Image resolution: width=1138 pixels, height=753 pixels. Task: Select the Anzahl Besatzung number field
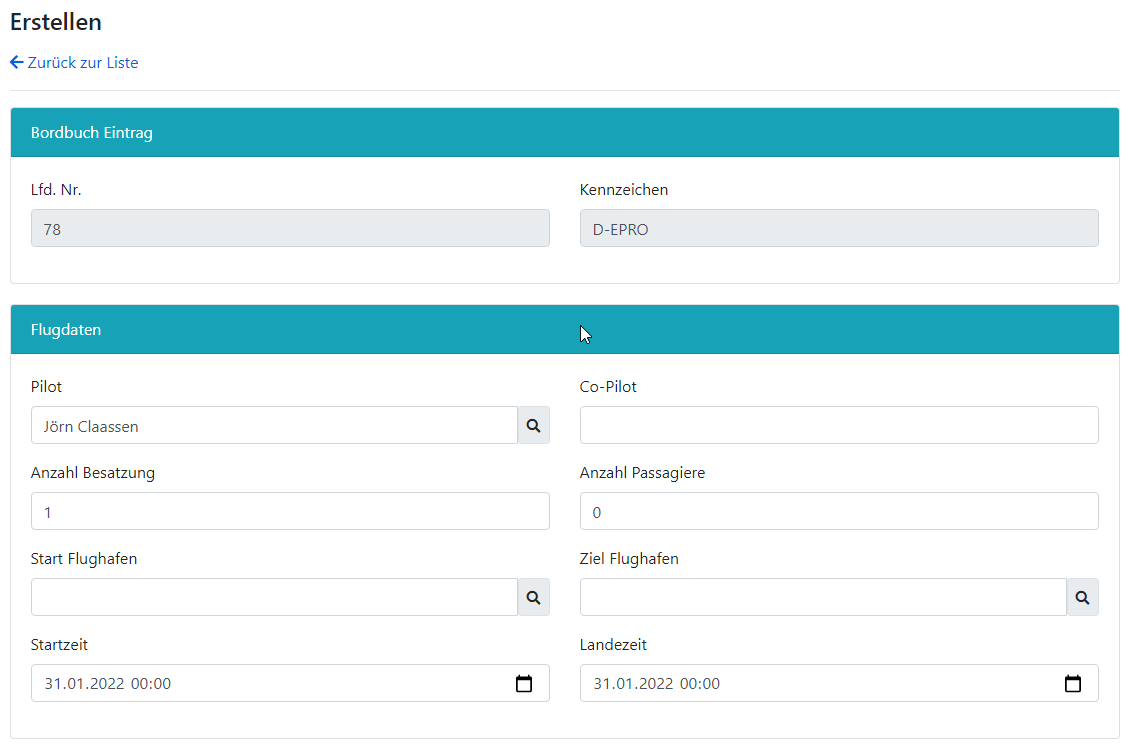(x=290, y=512)
